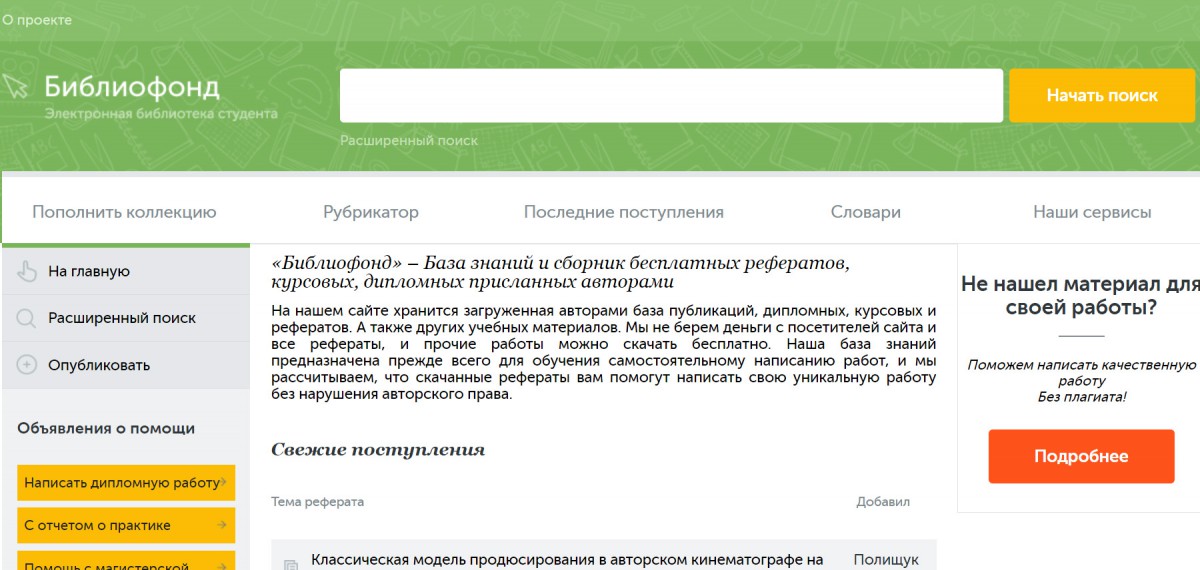Click the Тема реферата column header
The image size is (1200, 570).
tap(318, 502)
